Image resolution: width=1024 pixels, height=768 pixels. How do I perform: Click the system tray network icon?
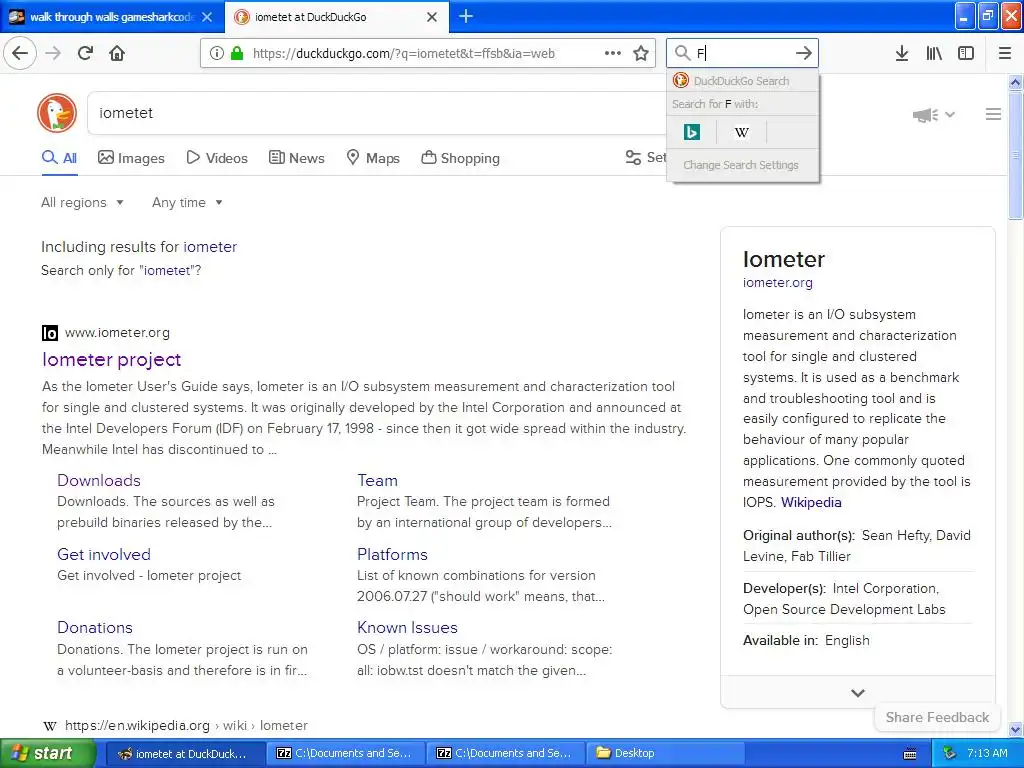point(950,753)
